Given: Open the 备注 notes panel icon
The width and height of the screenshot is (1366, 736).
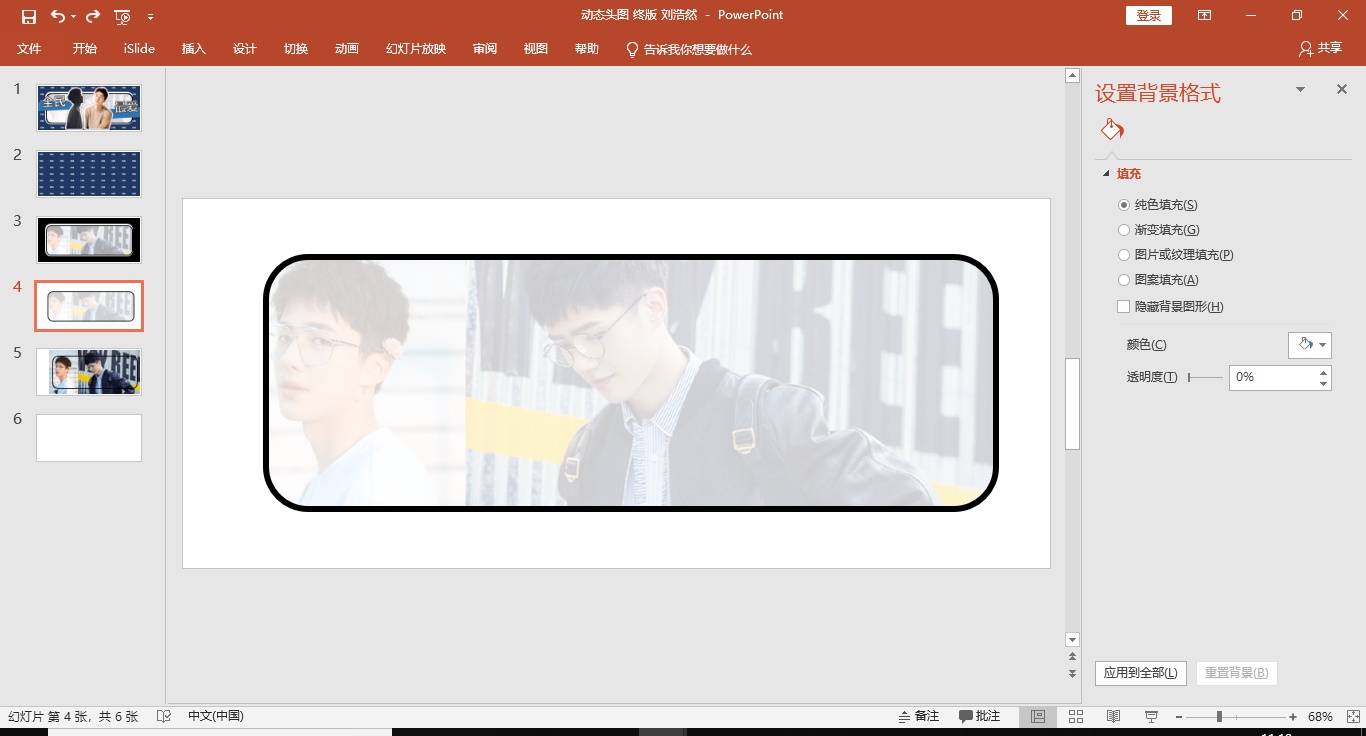Looking at the screenshot, I should tap(919, 716).
